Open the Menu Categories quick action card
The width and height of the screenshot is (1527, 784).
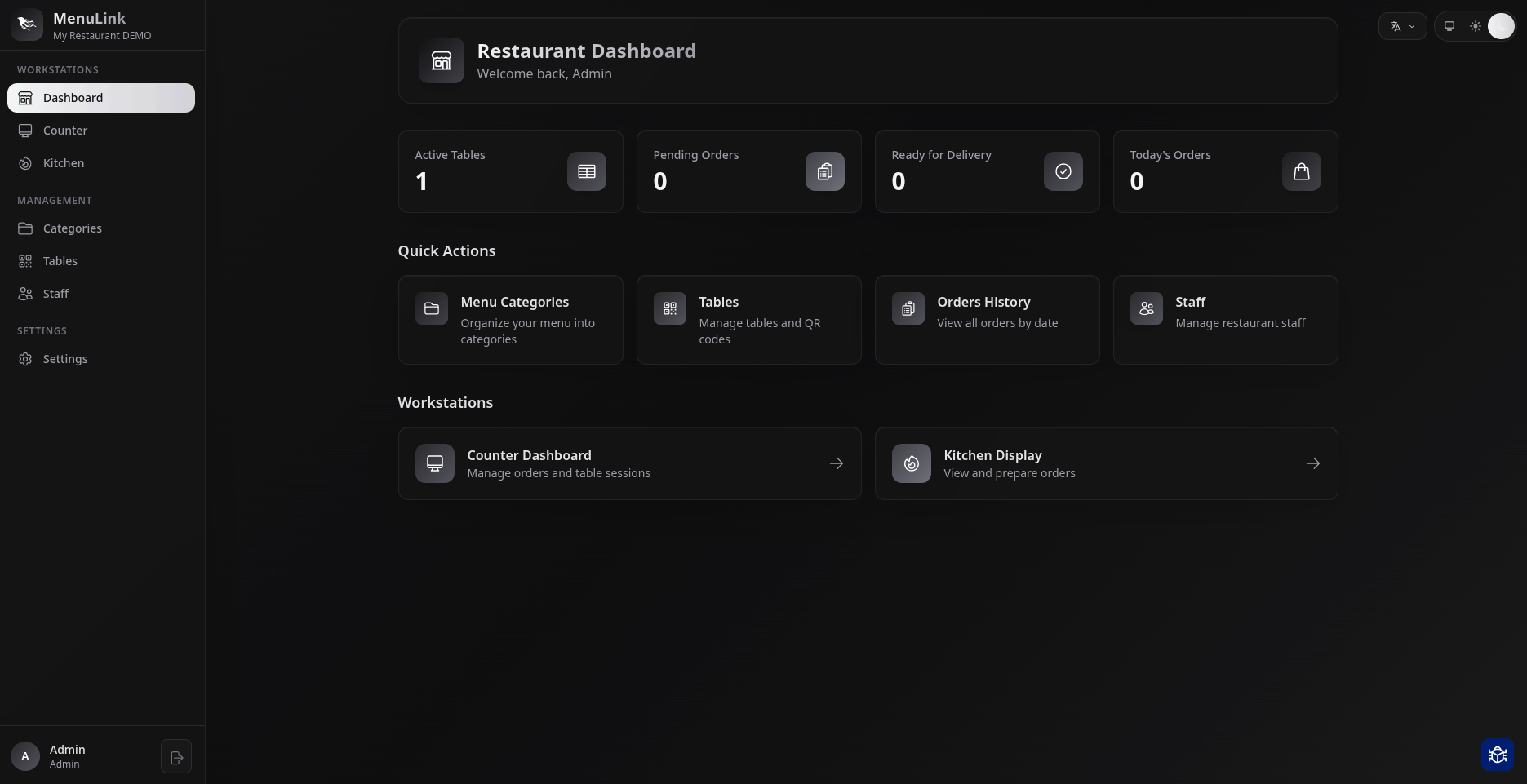tap(510, 320)
